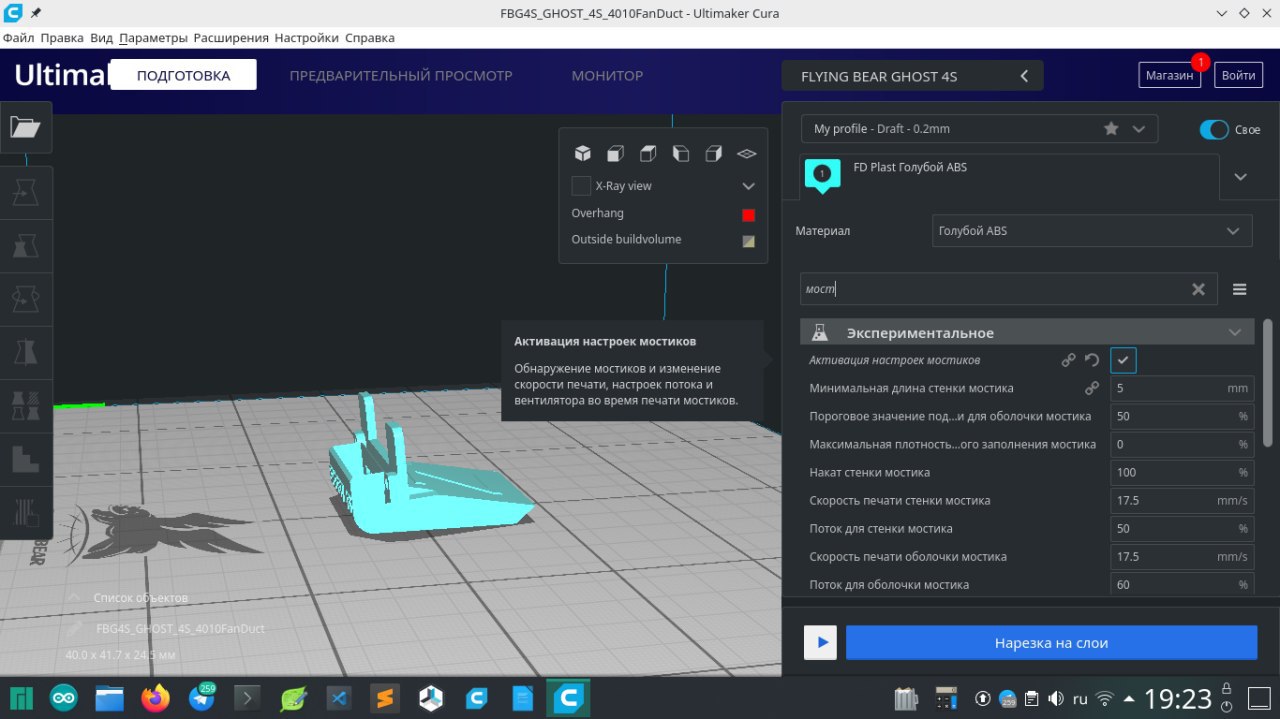
Task: Open Параметры menu
Action: [153, 38]
